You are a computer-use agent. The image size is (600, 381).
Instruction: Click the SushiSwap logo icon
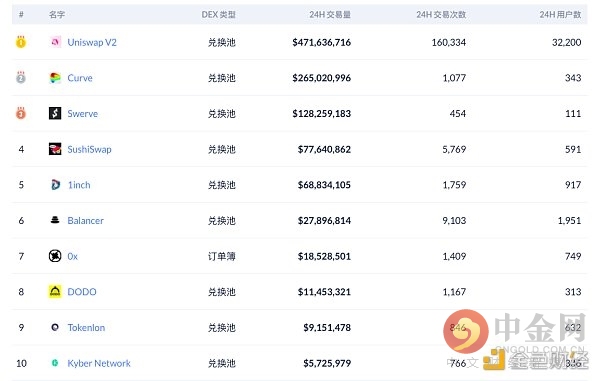[55, 149]
